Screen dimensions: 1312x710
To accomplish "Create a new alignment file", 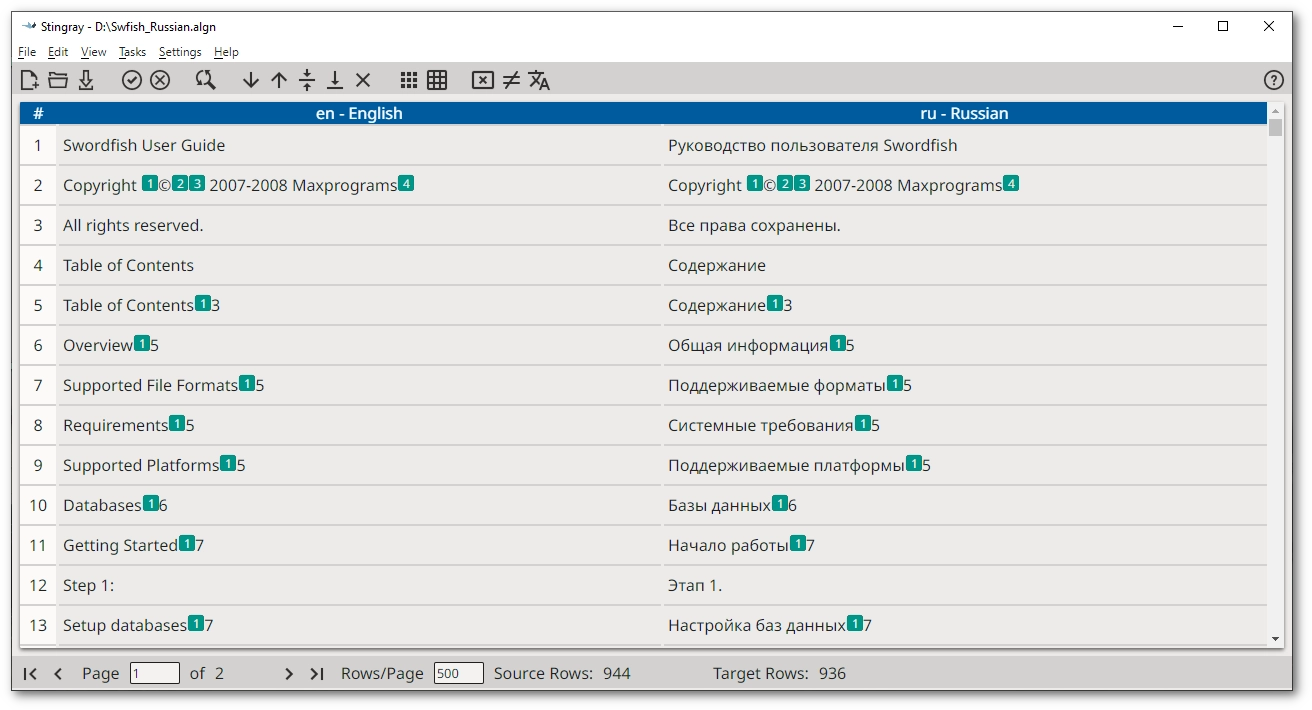I will (30, 80).
